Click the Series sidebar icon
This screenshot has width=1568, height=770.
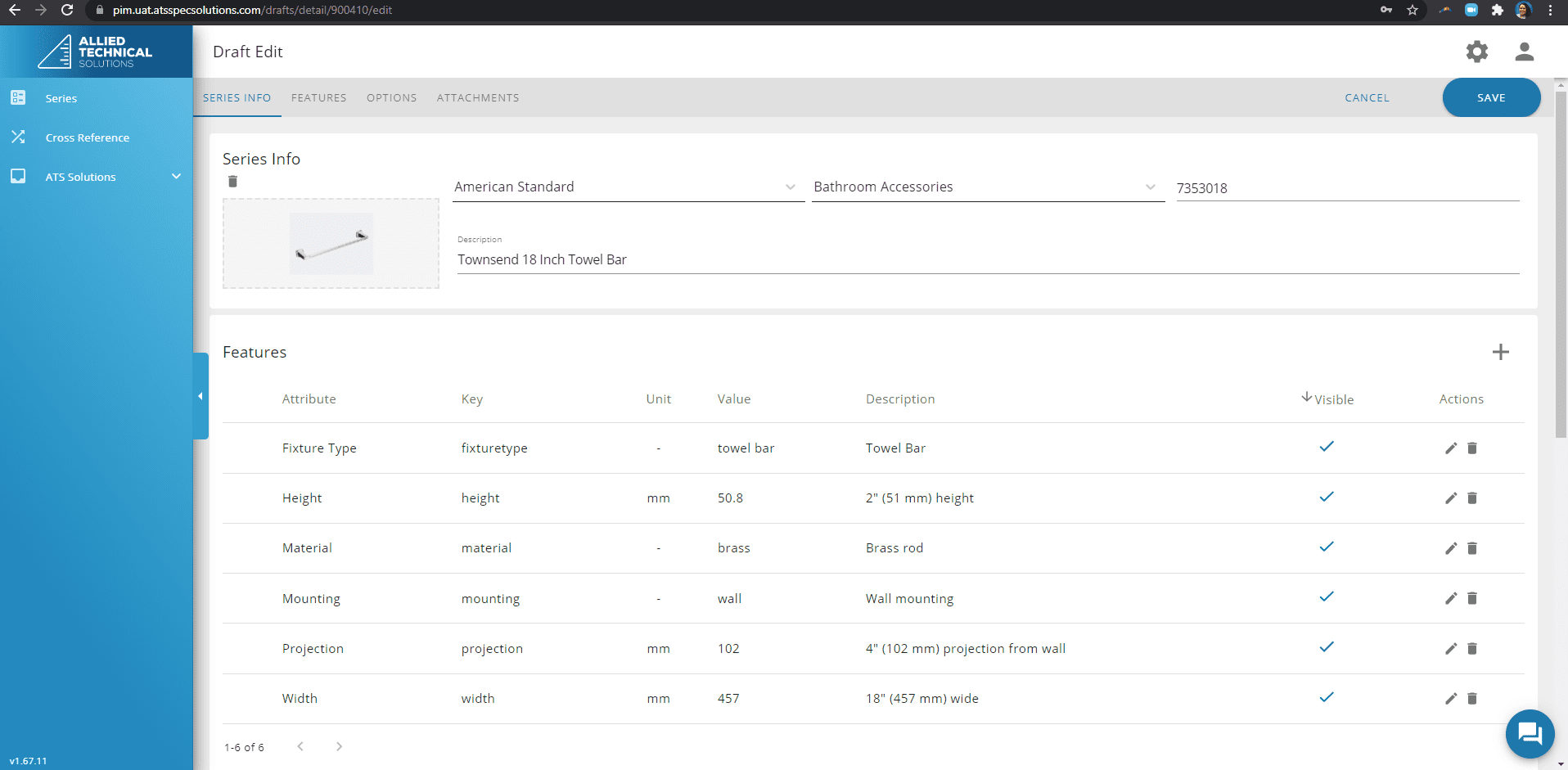tap(18, 97)
